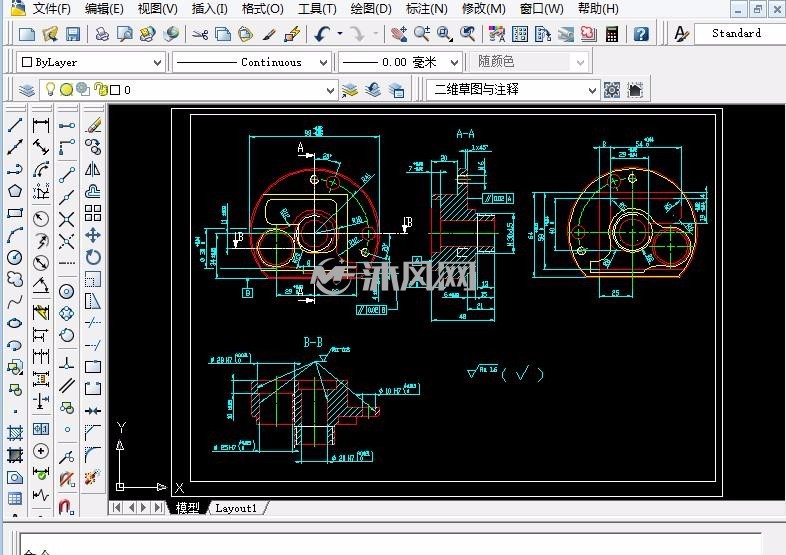Click the command line input area
The height and width of the screenshot is (555, 786).
[390, 544]
